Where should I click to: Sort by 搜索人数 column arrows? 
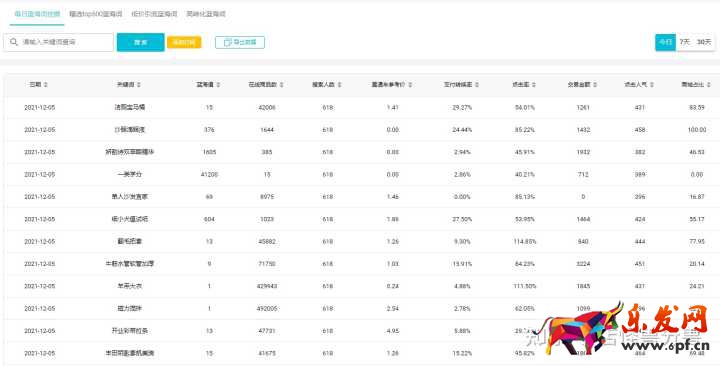(341, 85)
